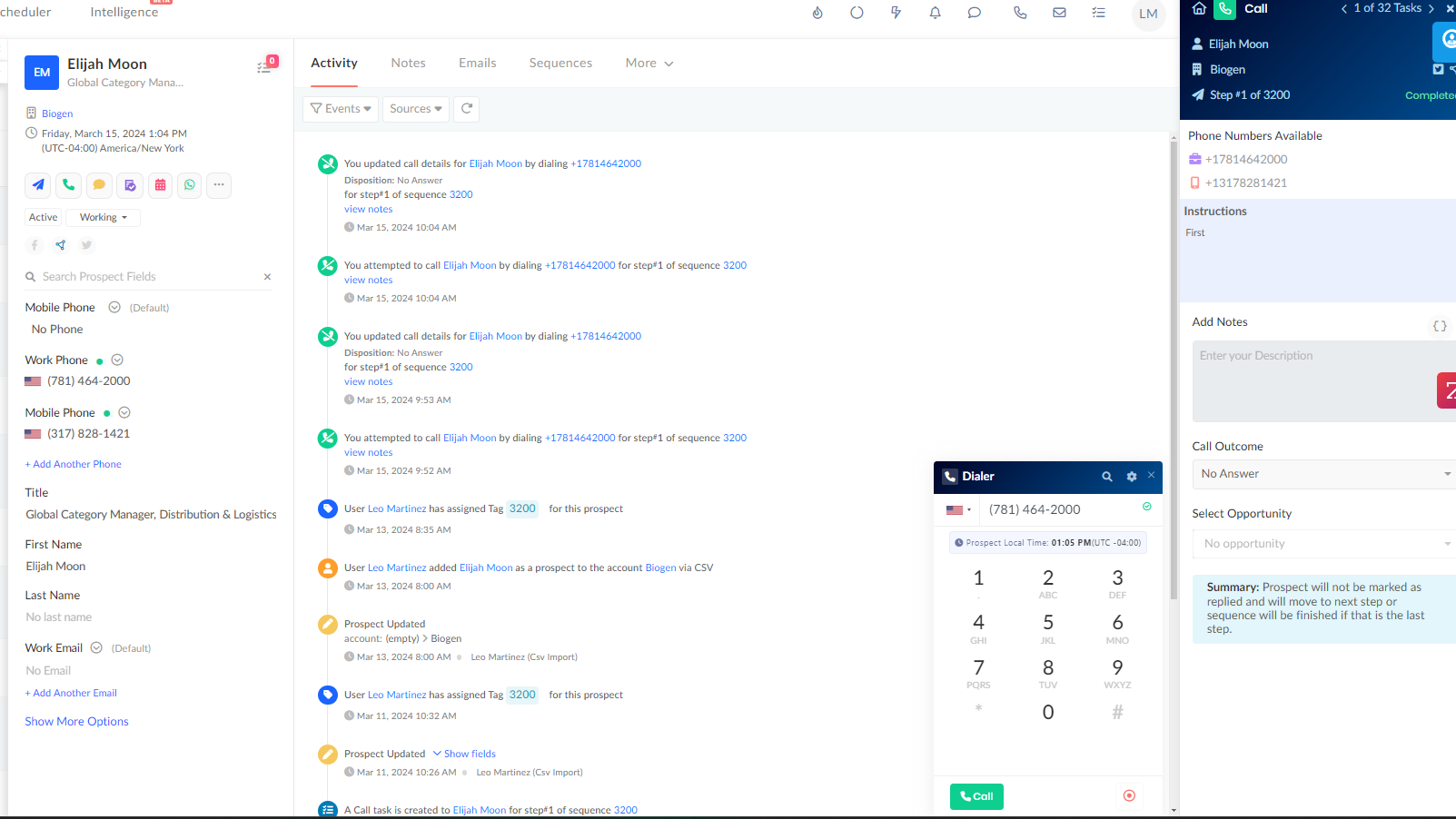1456x819 pixels.
Task: Click the curly braces icon beside Add Notes
Action: point(1440,326)
